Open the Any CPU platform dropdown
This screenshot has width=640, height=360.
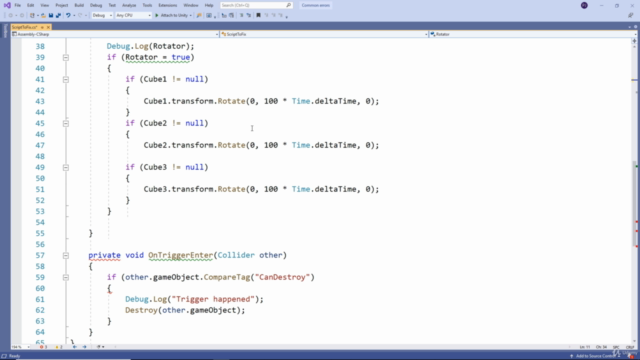133,16
